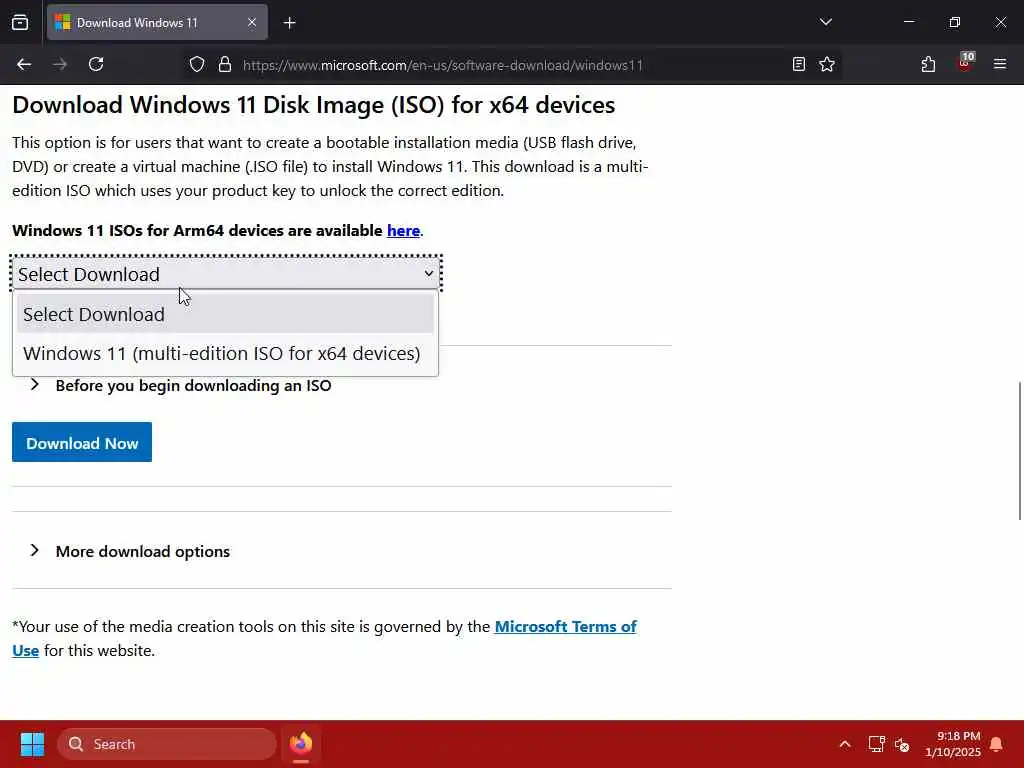This screenshot has width=1024, height=768.
Task: Minimize the Firefox window
Action: [908, 22]
